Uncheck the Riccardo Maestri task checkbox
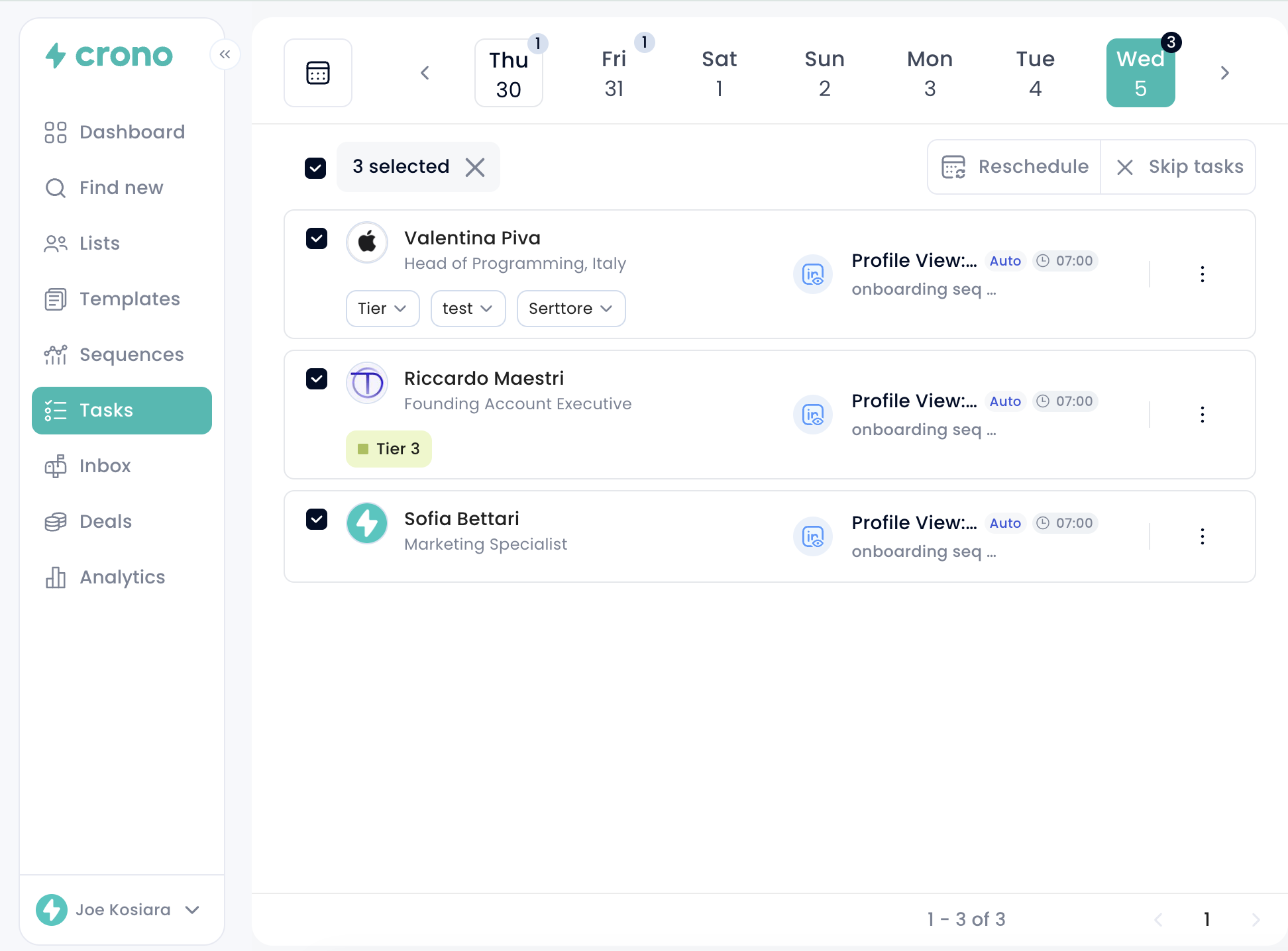The height and width of the screenshot is (951, 1288). pos(317,379)
